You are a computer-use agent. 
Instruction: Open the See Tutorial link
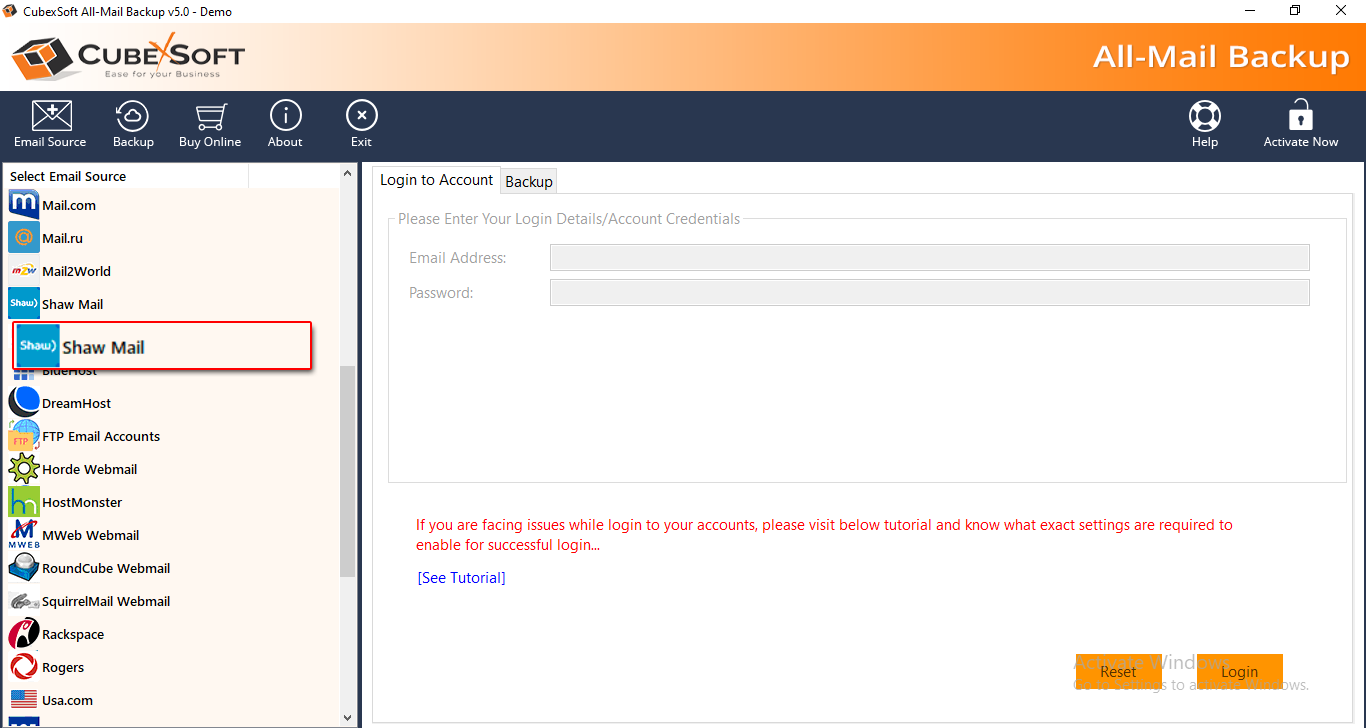click(x=461, y=578)
